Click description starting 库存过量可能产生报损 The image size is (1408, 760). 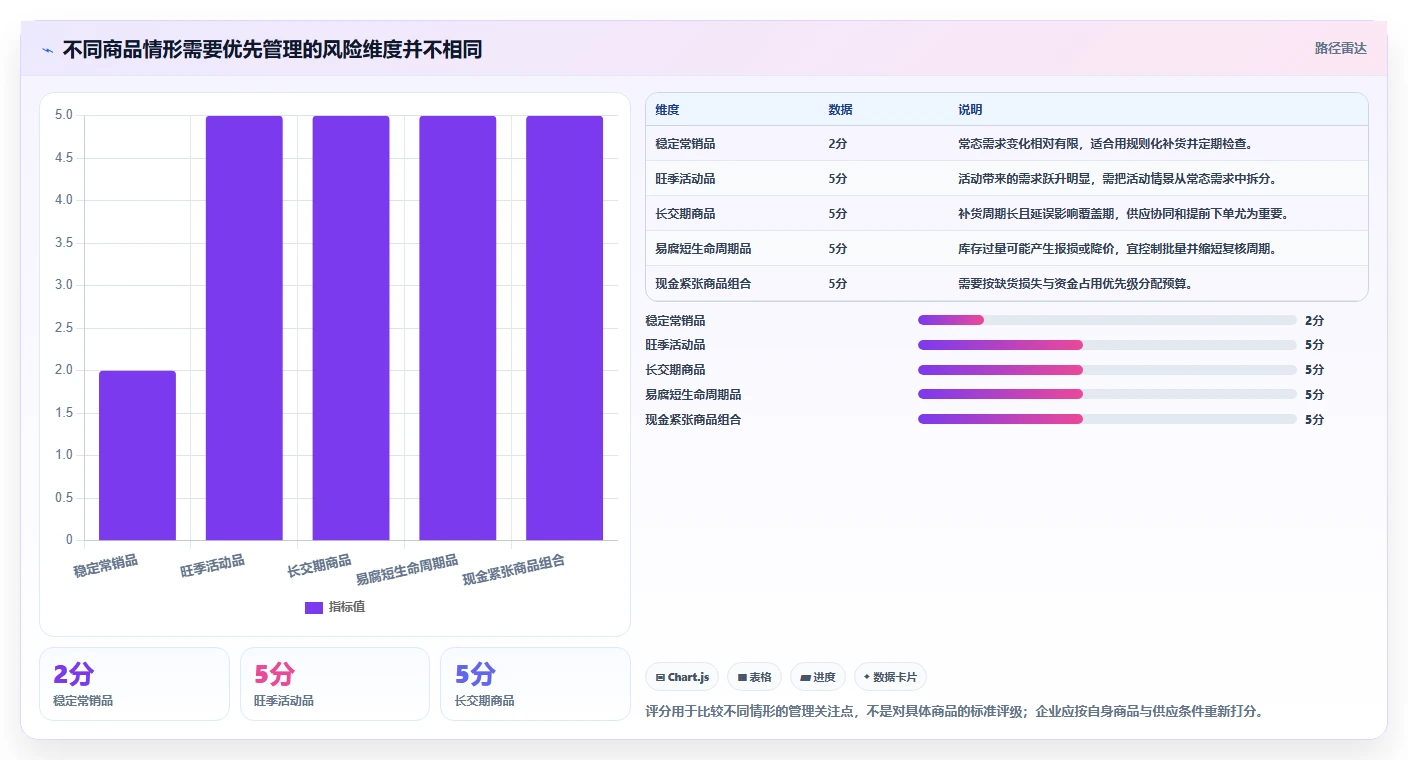tap(1119, 249)
